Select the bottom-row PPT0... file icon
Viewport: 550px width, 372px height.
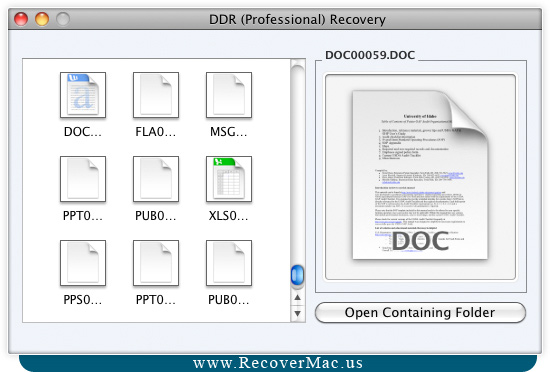pyautogui.click(x=156, y=263)
